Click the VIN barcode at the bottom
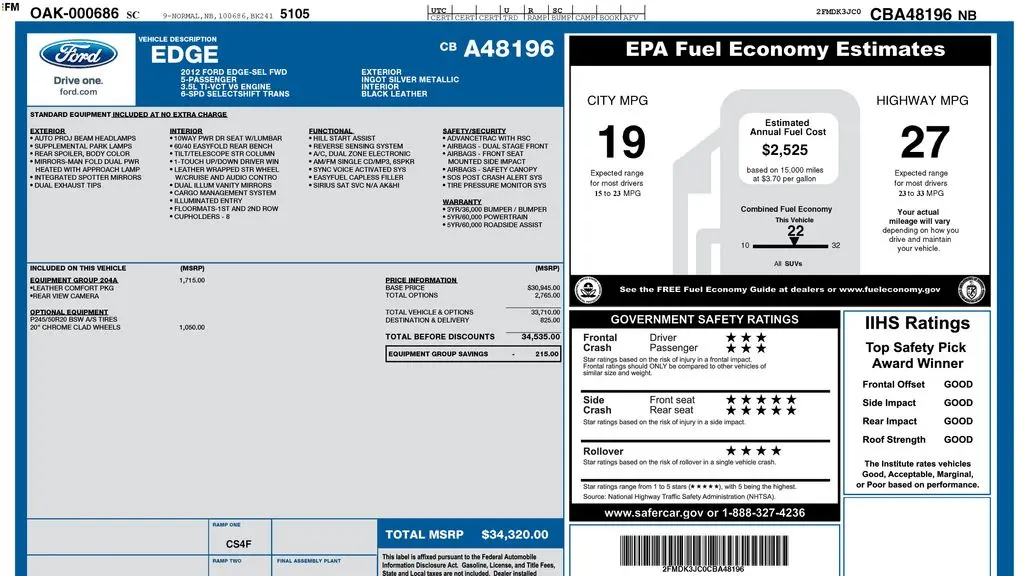Viewport: 1024px width, 576px height. pos(704,551)
